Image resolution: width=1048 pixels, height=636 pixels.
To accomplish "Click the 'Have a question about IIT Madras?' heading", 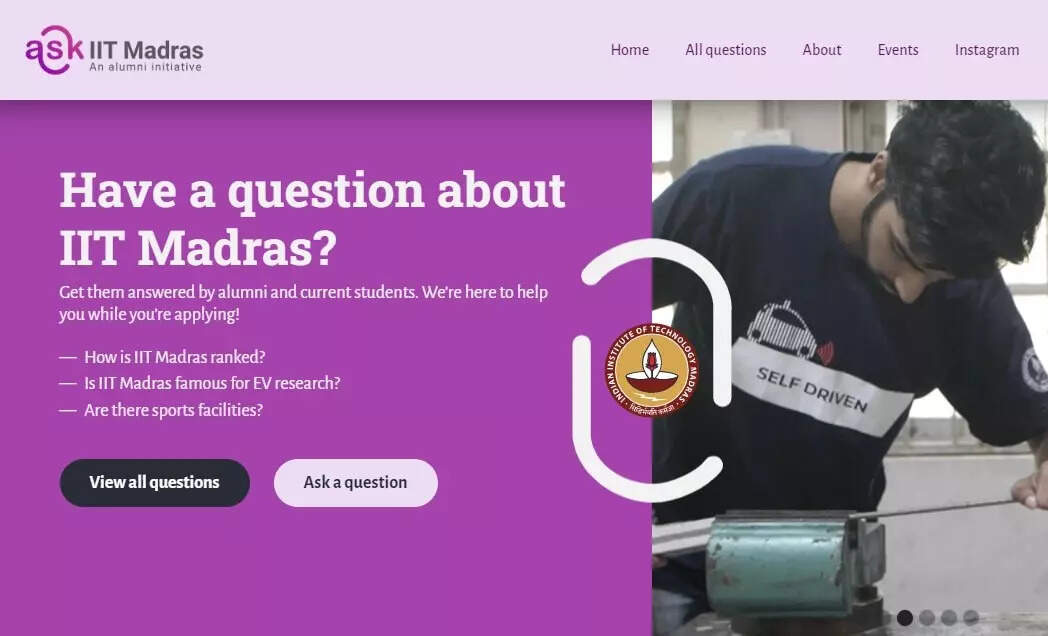I will [x=312, y=219].
